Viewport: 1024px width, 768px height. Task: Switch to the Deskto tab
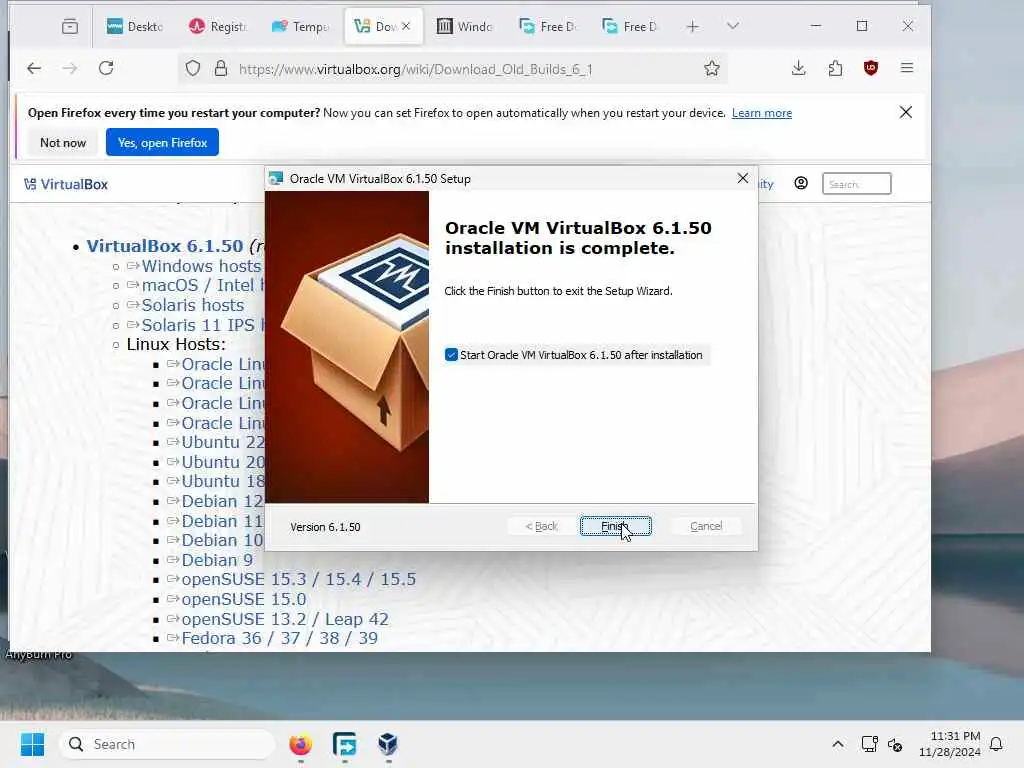135,27
